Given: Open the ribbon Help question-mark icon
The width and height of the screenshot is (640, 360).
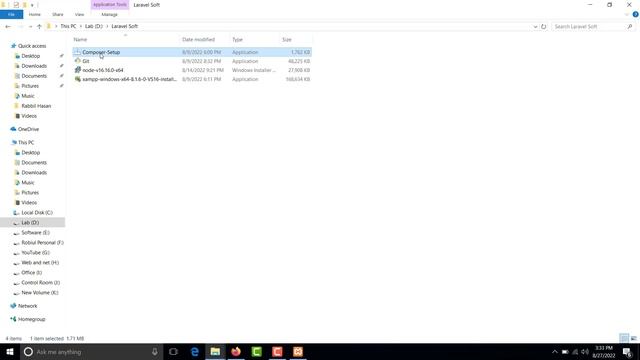Looking at the screenshot, I should point(636,14).
